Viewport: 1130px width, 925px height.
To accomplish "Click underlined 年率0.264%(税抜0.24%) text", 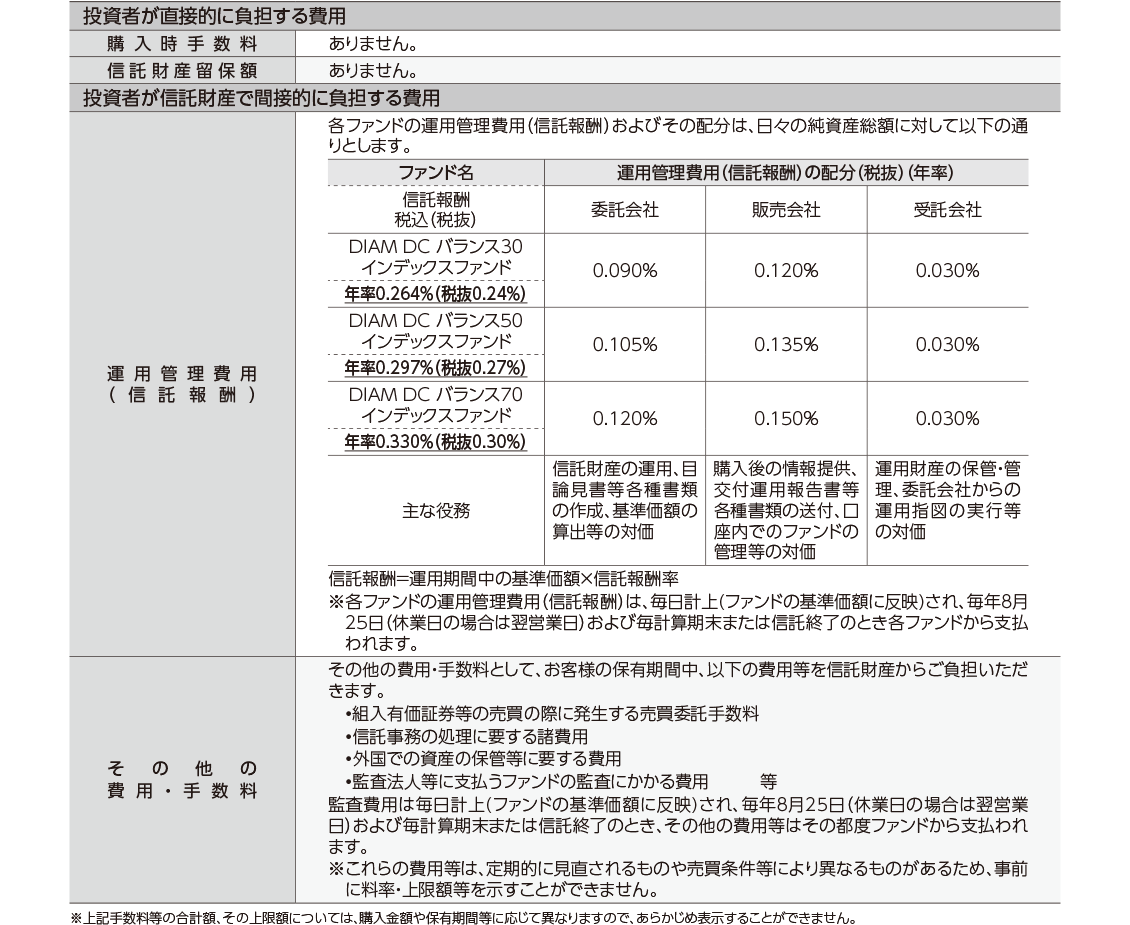I will pos(435,294).
